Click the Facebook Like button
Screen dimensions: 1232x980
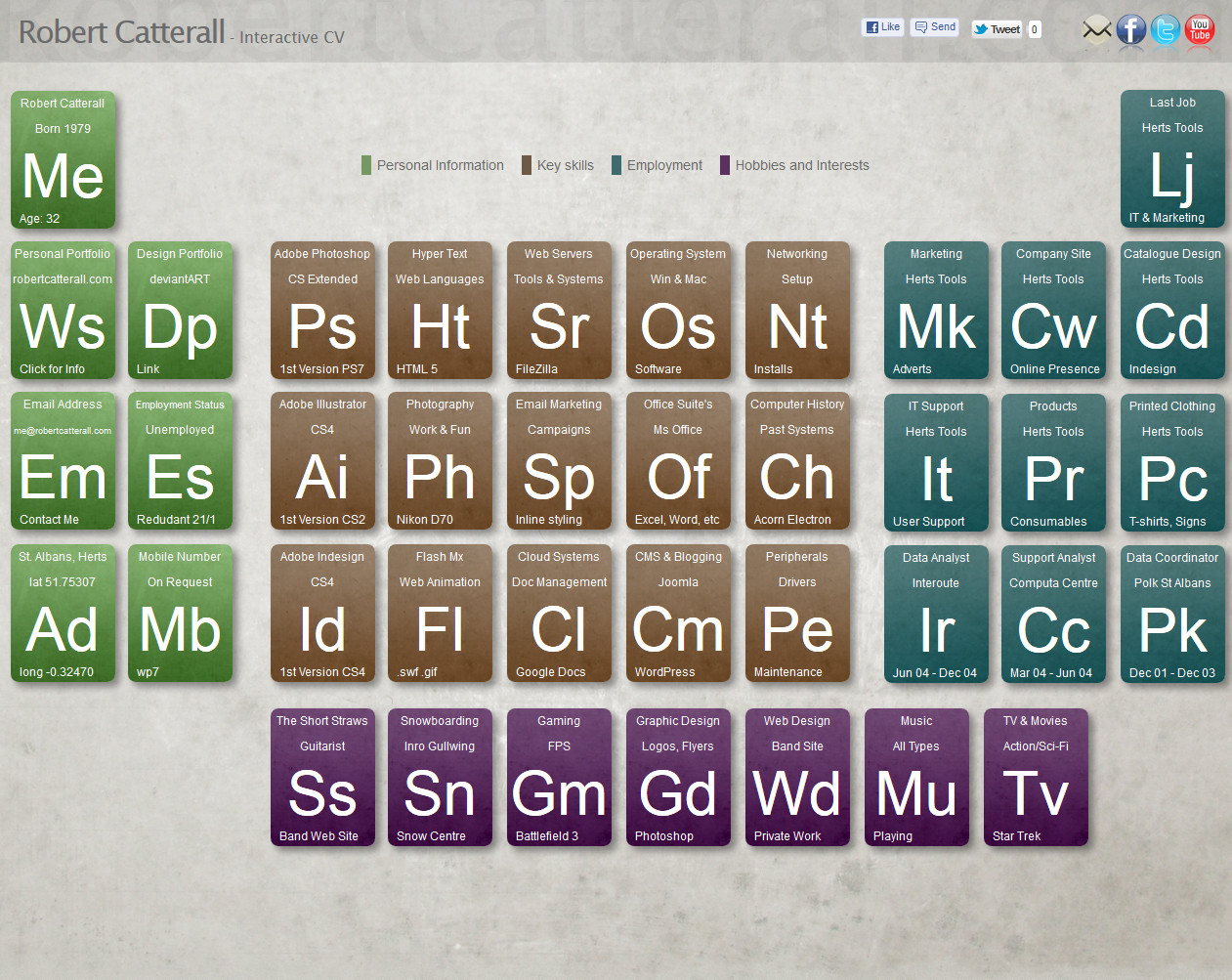[x=883, y=27]
